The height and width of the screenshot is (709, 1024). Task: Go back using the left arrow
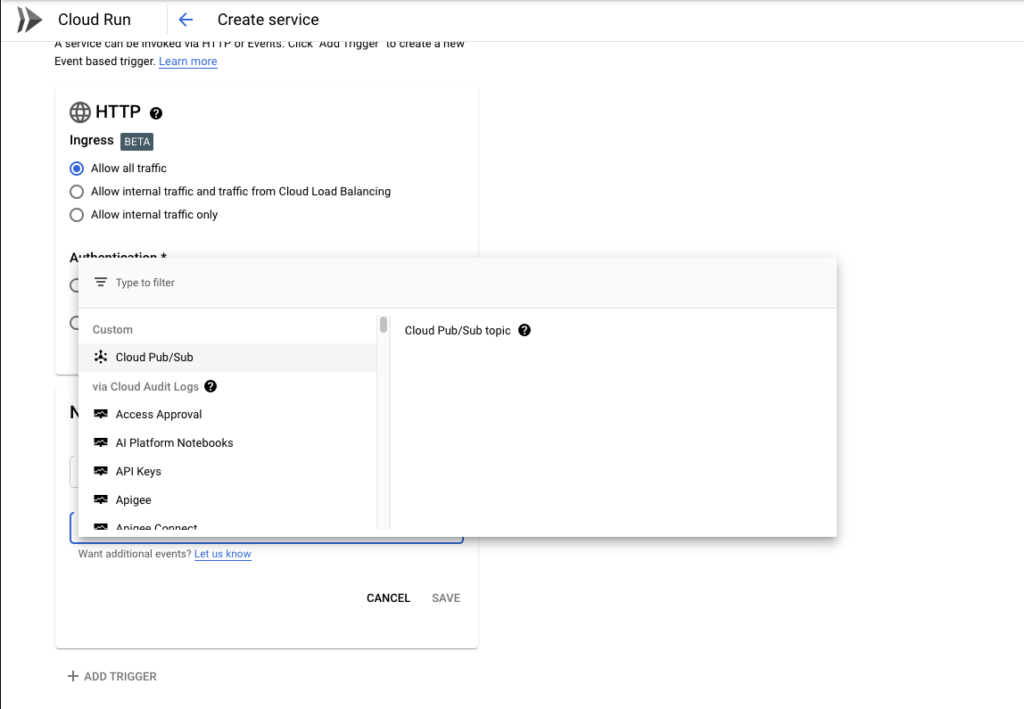click(x=185, y=20)
